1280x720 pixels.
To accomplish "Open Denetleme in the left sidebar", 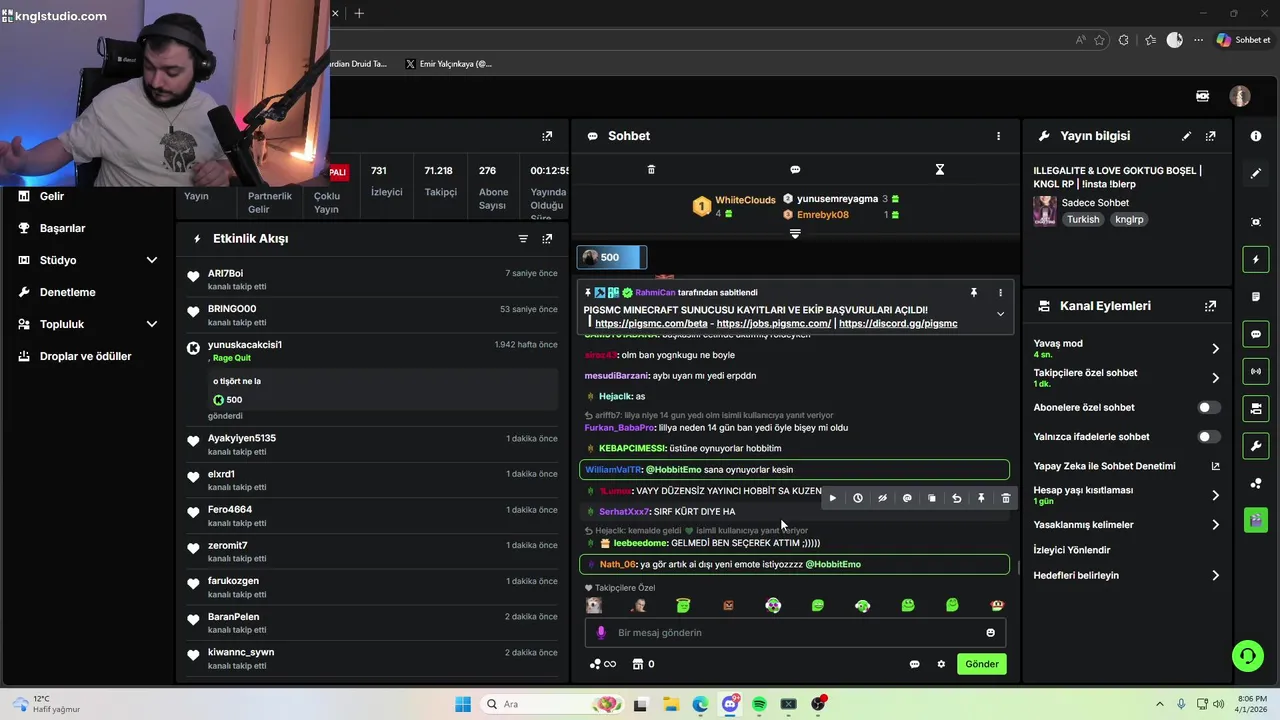I will (x=67, y=292).
